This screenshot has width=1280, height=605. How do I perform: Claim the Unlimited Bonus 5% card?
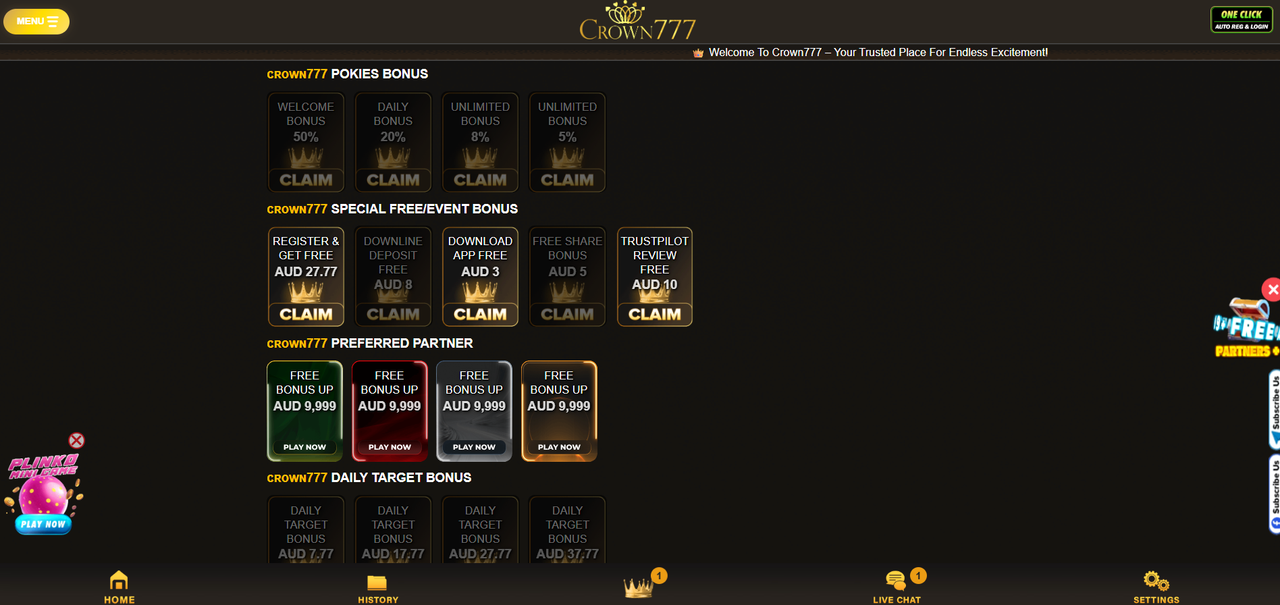[567, 142]
